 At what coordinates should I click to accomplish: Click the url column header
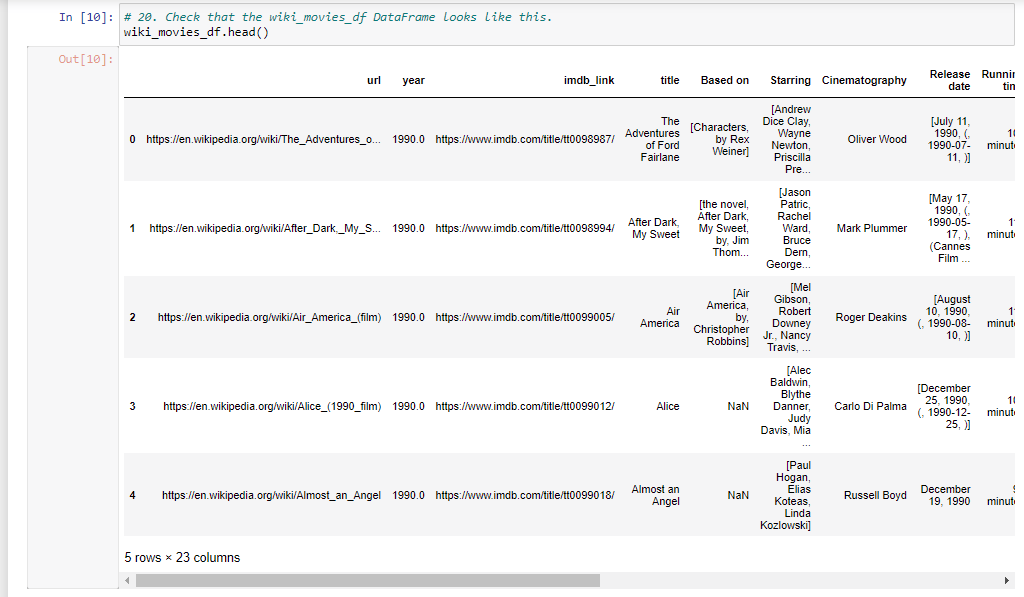pyautogui.click(x=373, y=80)
